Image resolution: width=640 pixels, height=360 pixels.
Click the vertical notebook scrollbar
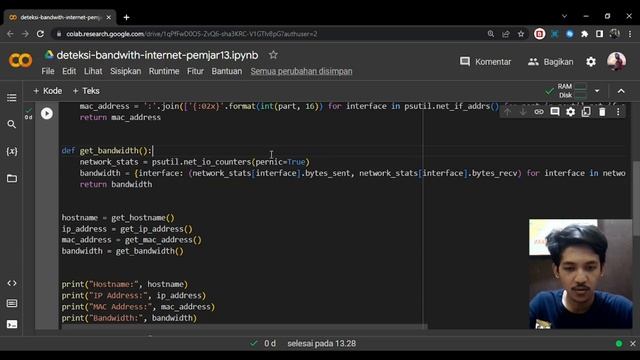click(x=636, y=198)
